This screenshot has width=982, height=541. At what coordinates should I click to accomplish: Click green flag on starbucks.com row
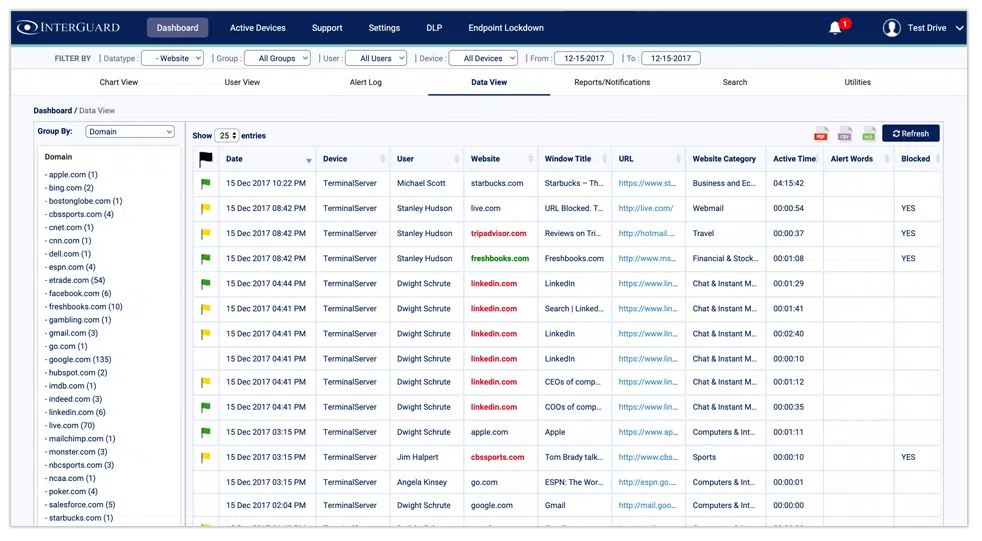click(x=205, y=183)
